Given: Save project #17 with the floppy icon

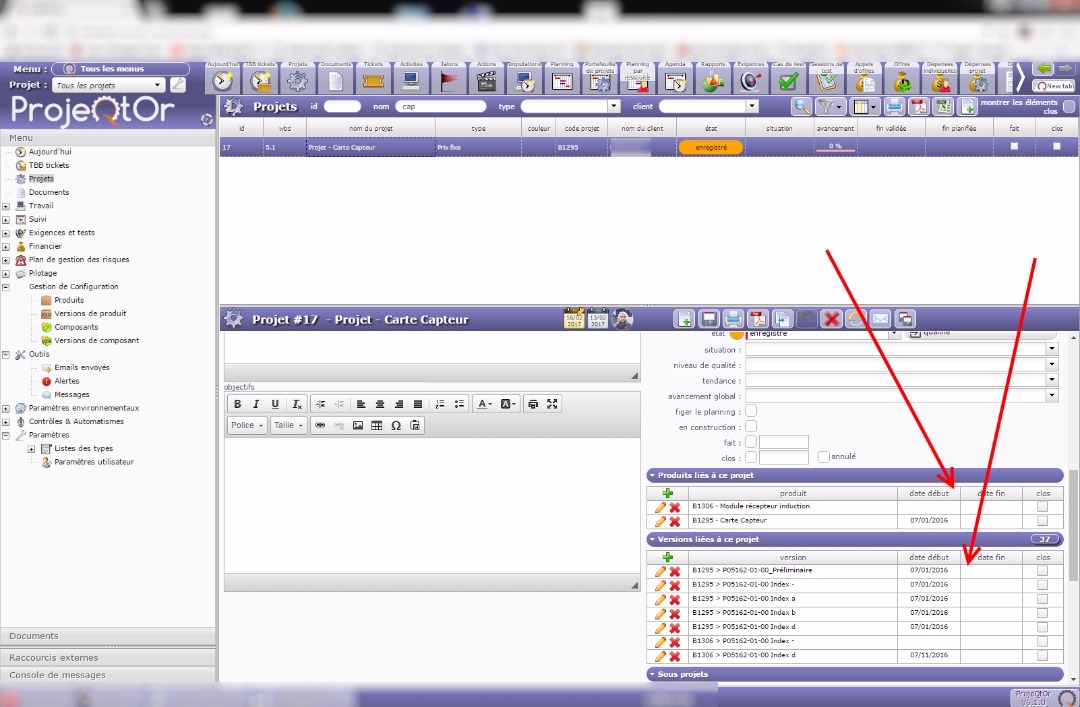Looking at the screenshot, I should pyautogui.click(x=709, y=319).
